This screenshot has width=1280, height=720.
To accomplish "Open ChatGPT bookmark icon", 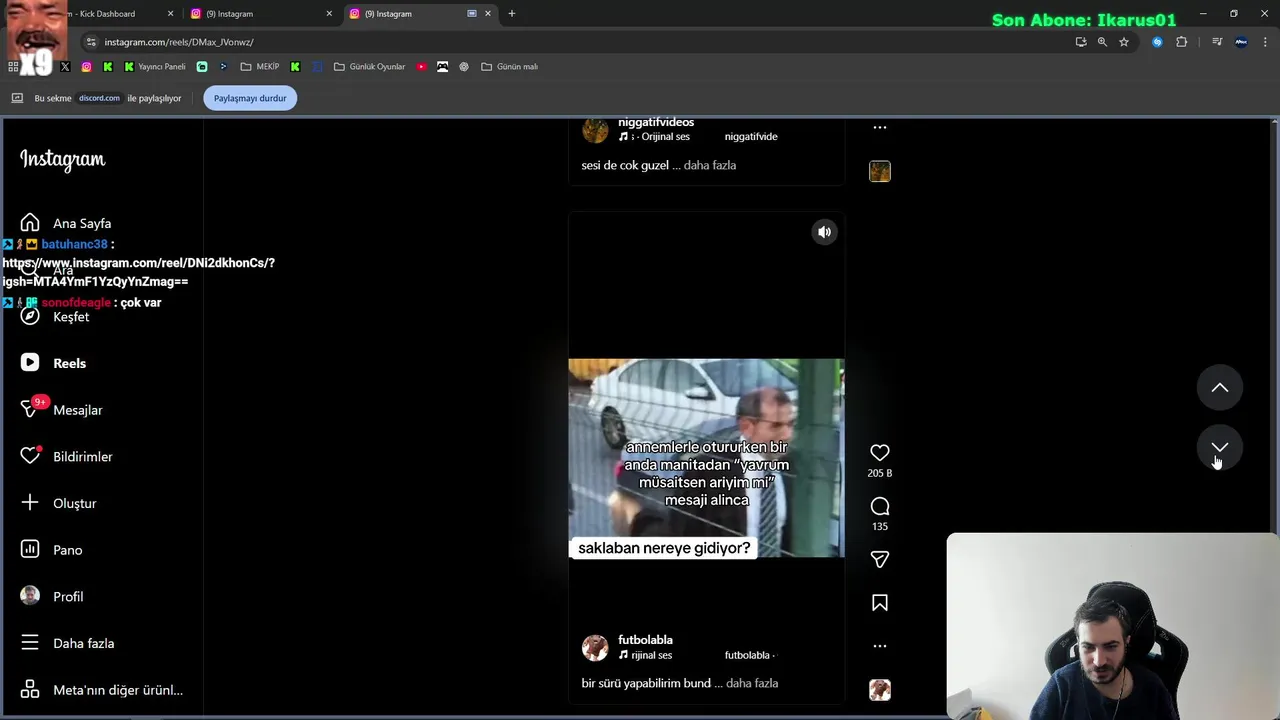I will 464,67.
